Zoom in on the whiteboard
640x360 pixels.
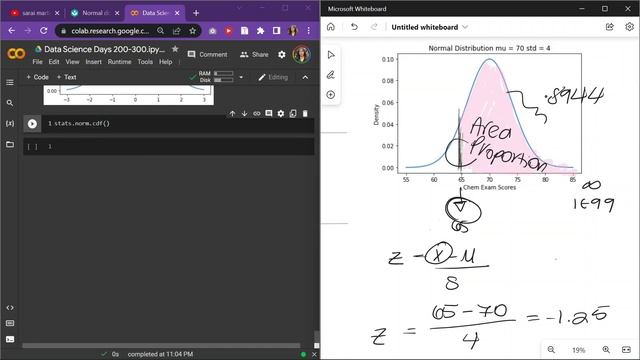pos(606,350)
